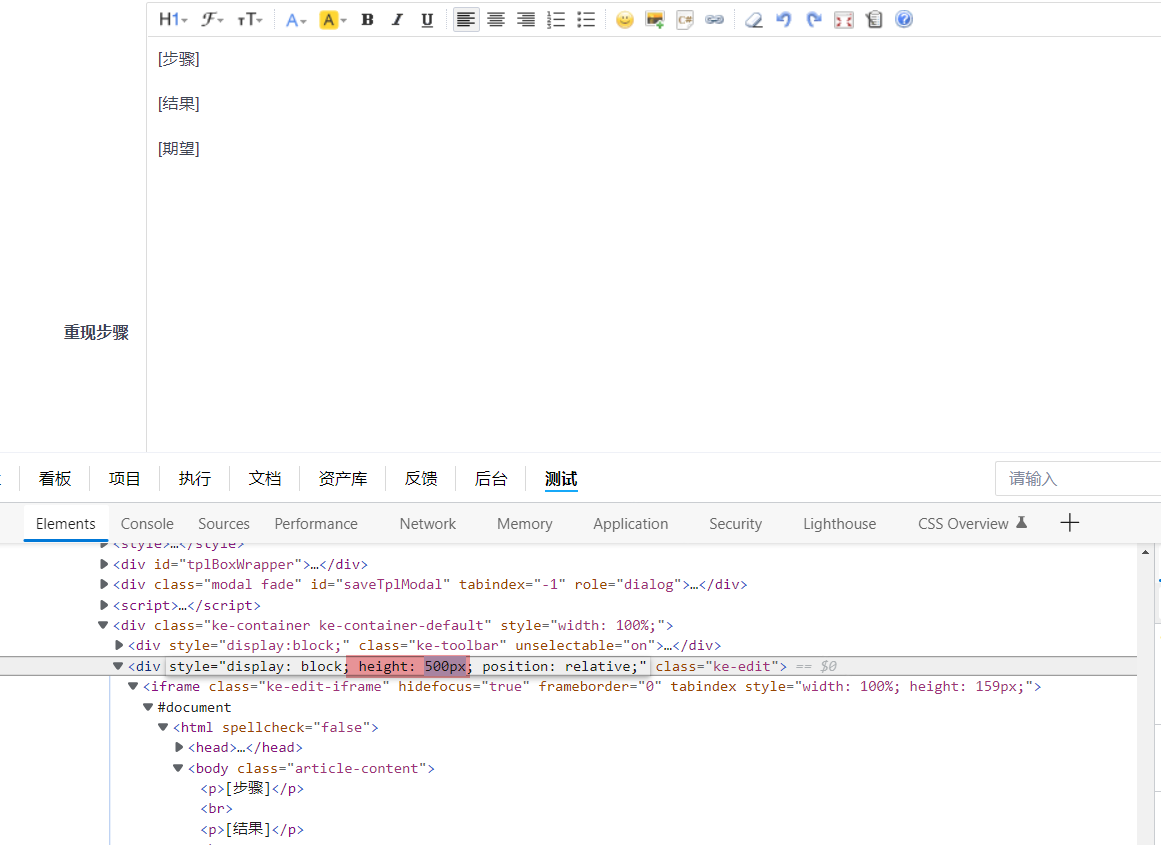This screenshot has height=845, width=1161.
Task: Align text right in editor
Action: point(526,20)
